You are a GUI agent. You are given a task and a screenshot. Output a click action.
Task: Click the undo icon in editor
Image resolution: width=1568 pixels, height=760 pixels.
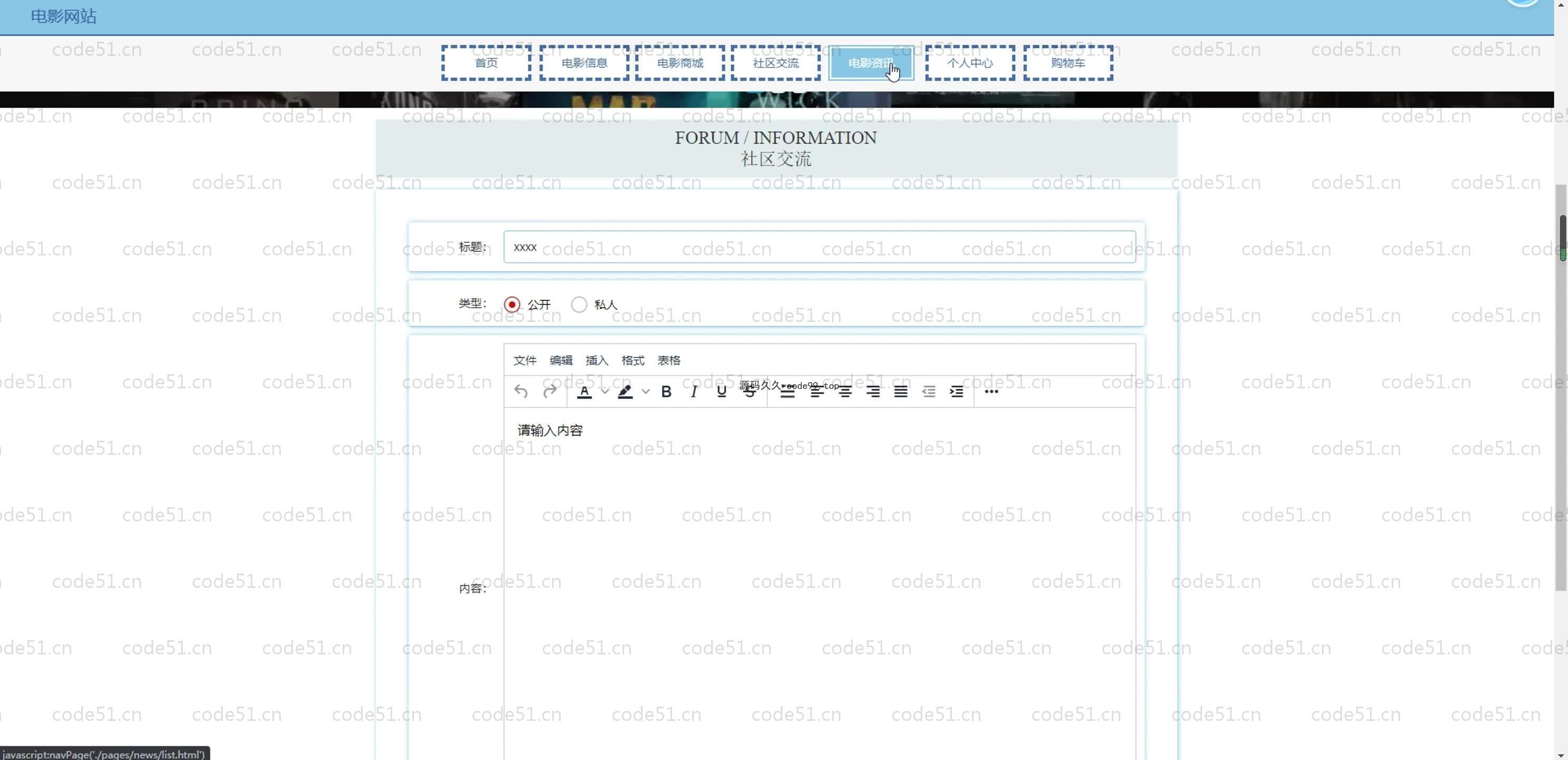[521, 391]
